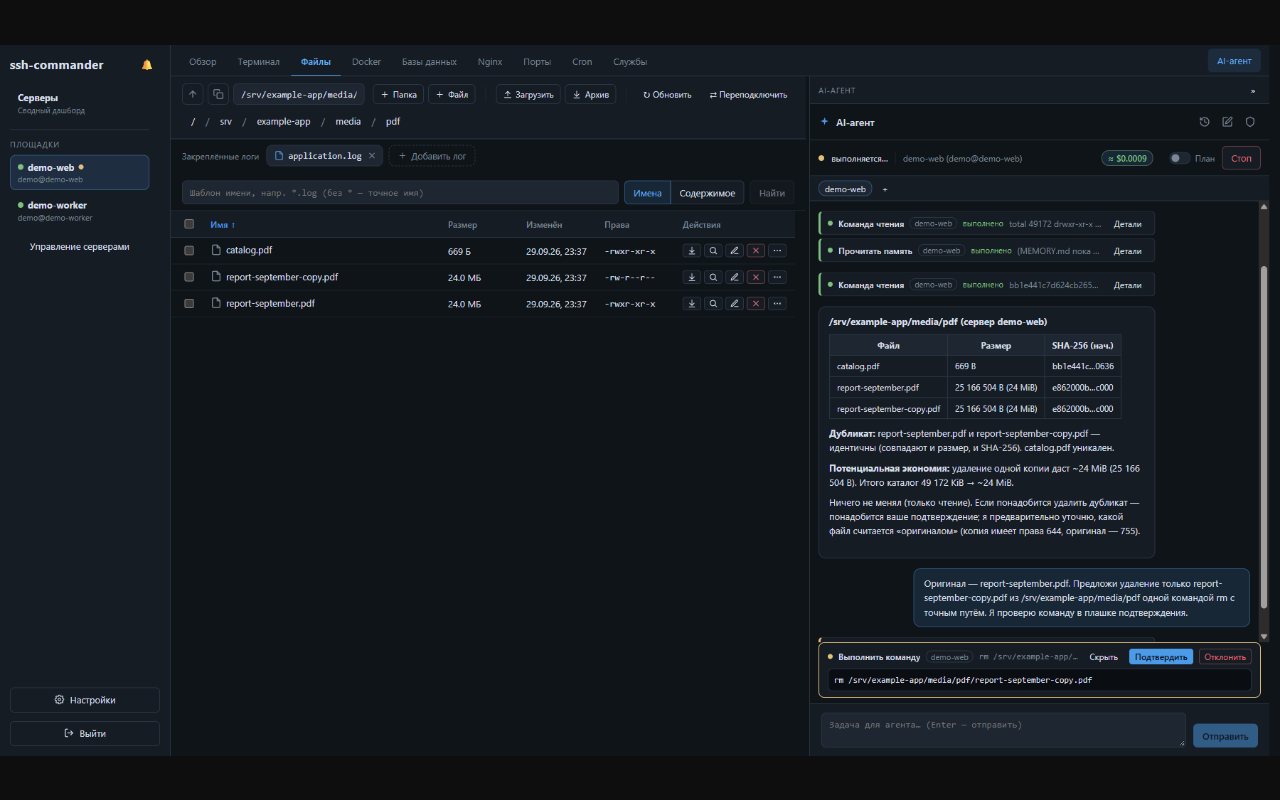Go up one directory with the arrow icon
Image resolution: width=1280 pixels, height=800 pixels.
(x=193, y=94)
